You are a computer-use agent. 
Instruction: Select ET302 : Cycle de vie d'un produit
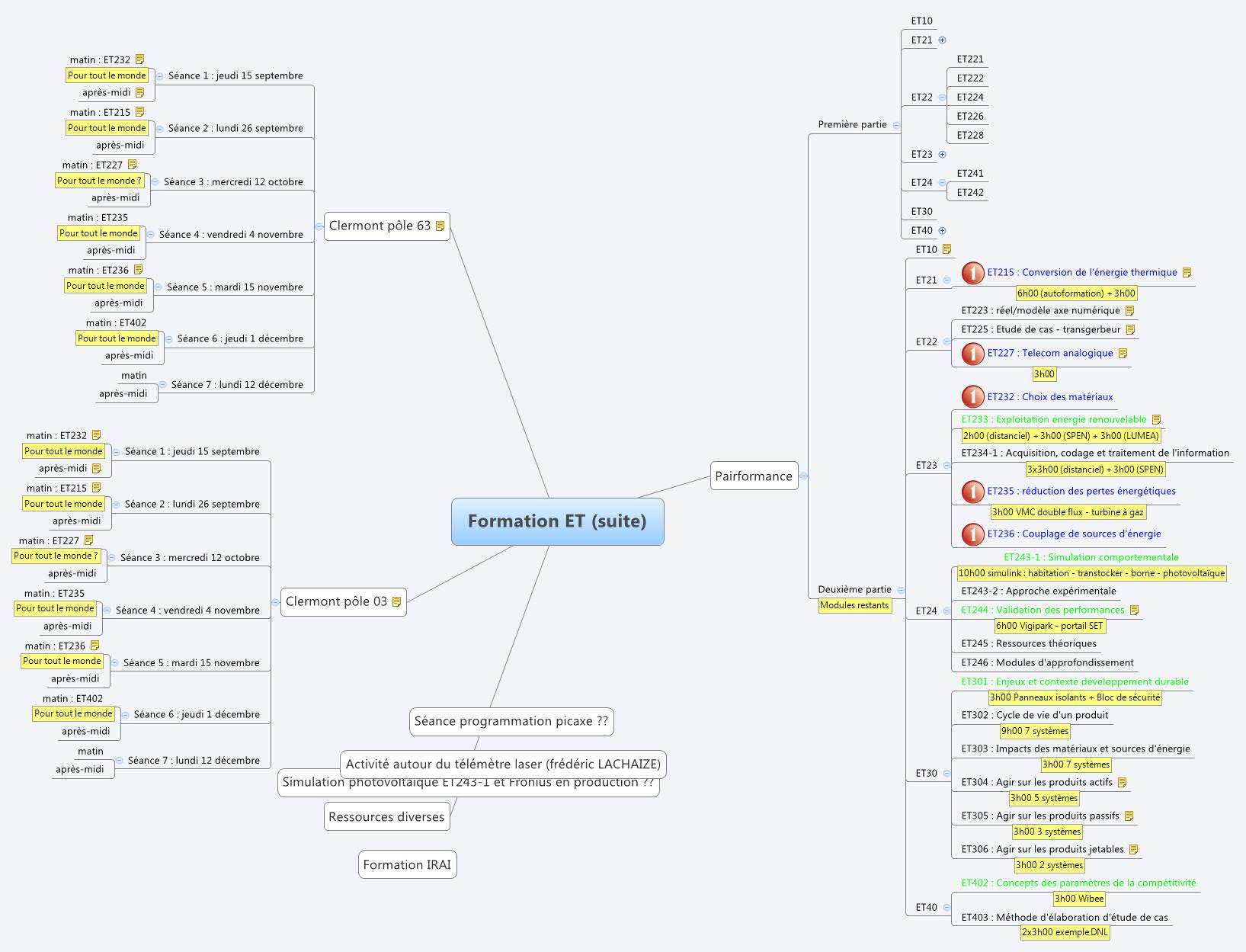1035,716
